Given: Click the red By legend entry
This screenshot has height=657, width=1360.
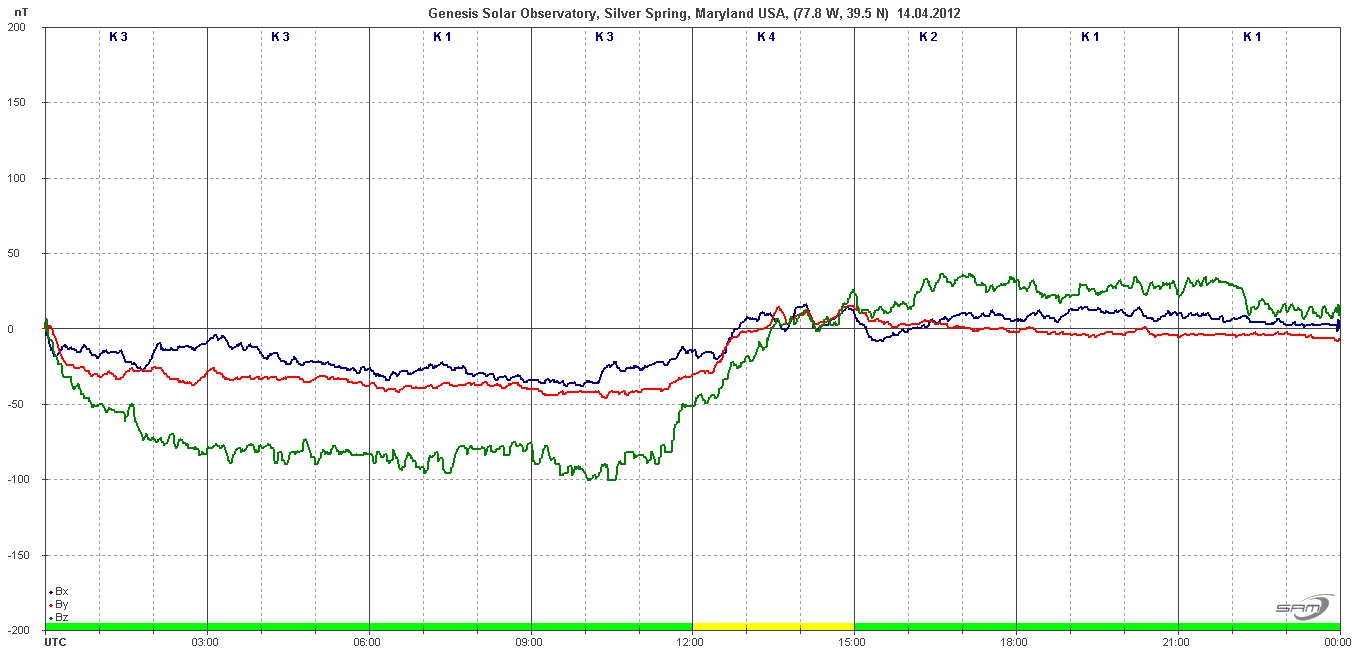Looking at the screenshot, I should pos(59,605).
